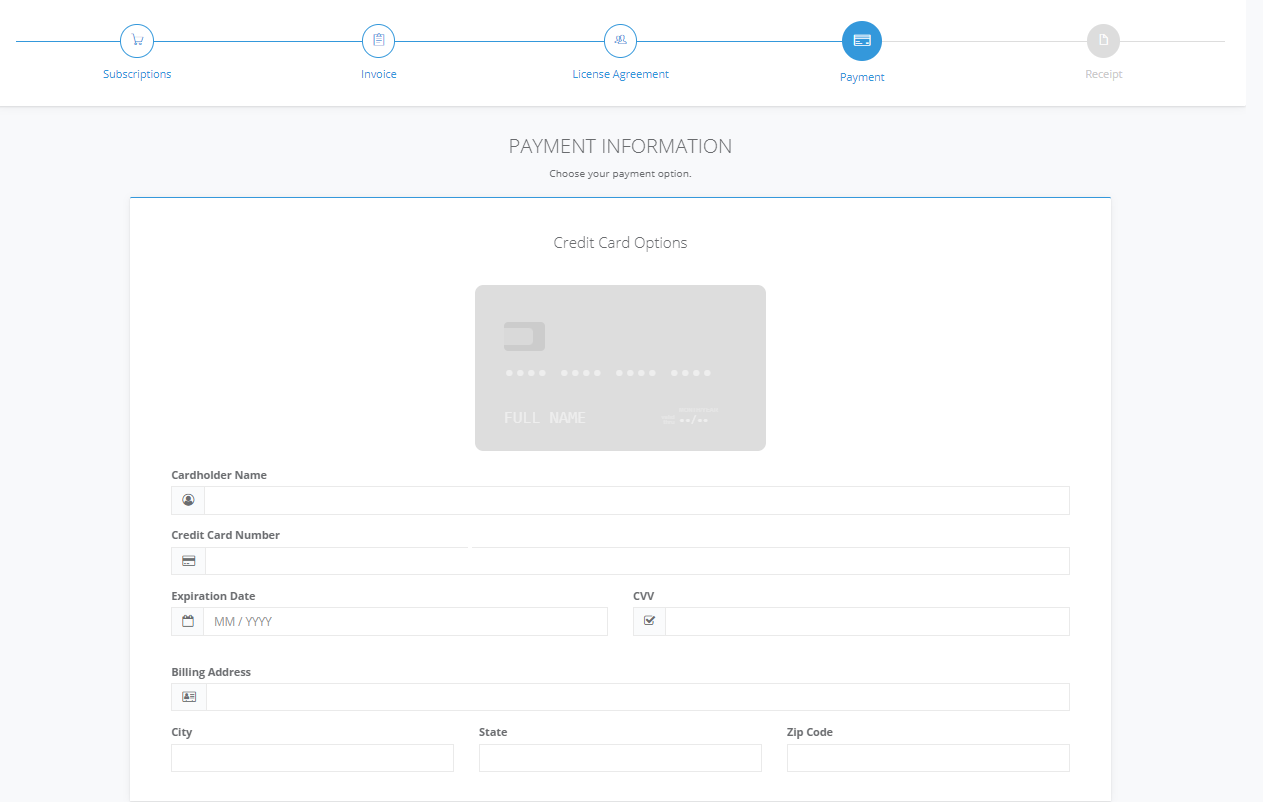Click the 'Billing Address' field label

pos(211,672)
